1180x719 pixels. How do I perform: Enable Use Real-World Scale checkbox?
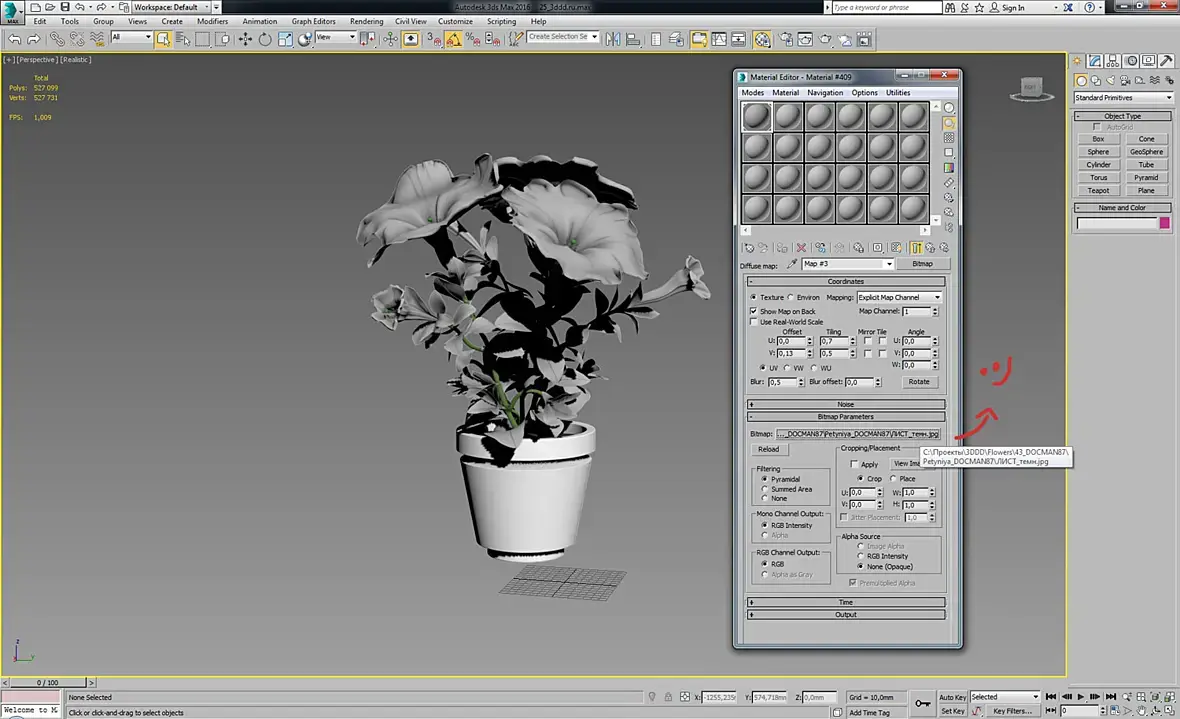coord(754,322)
